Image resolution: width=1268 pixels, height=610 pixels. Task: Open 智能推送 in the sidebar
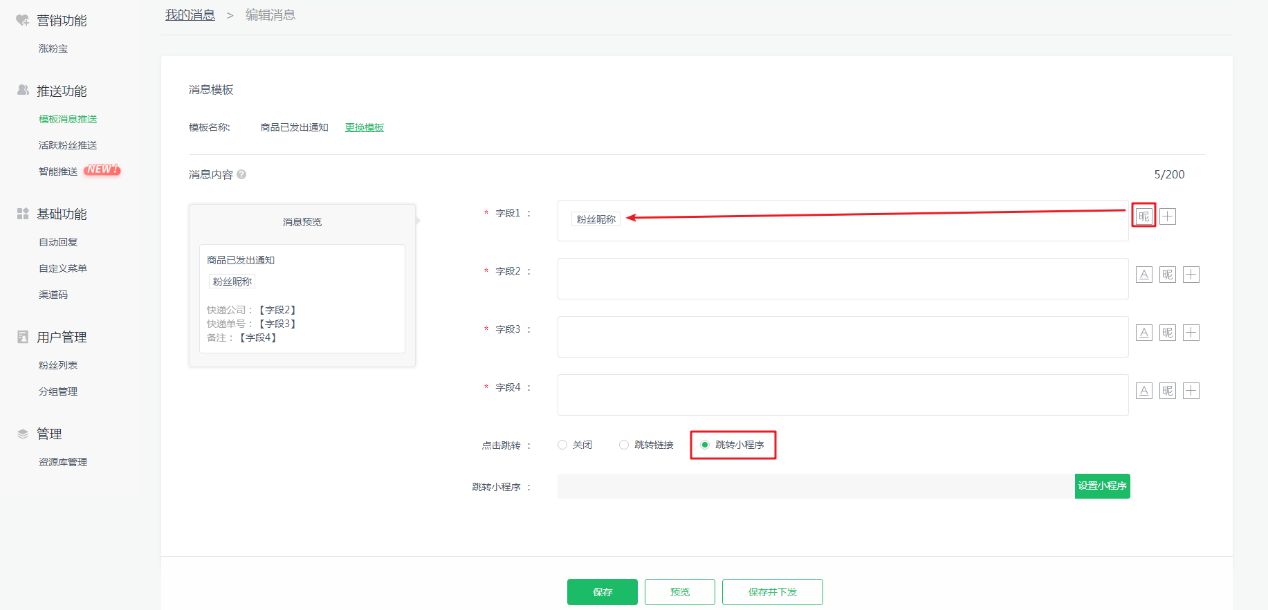[x=58, y=171]
